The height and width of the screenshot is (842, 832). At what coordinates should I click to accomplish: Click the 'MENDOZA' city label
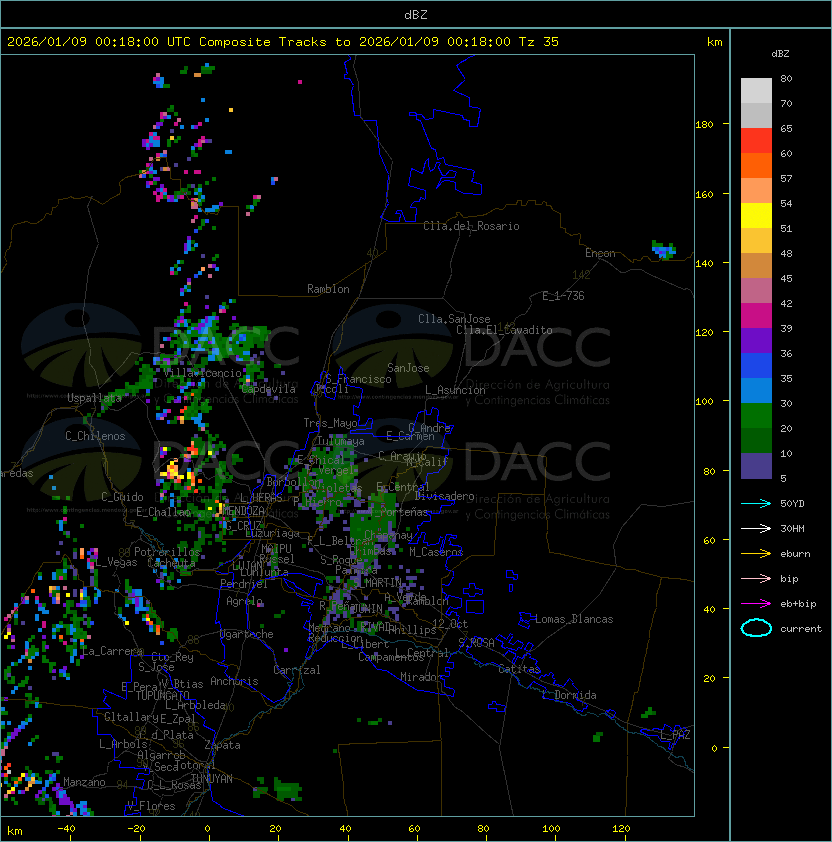pos(243,511)
